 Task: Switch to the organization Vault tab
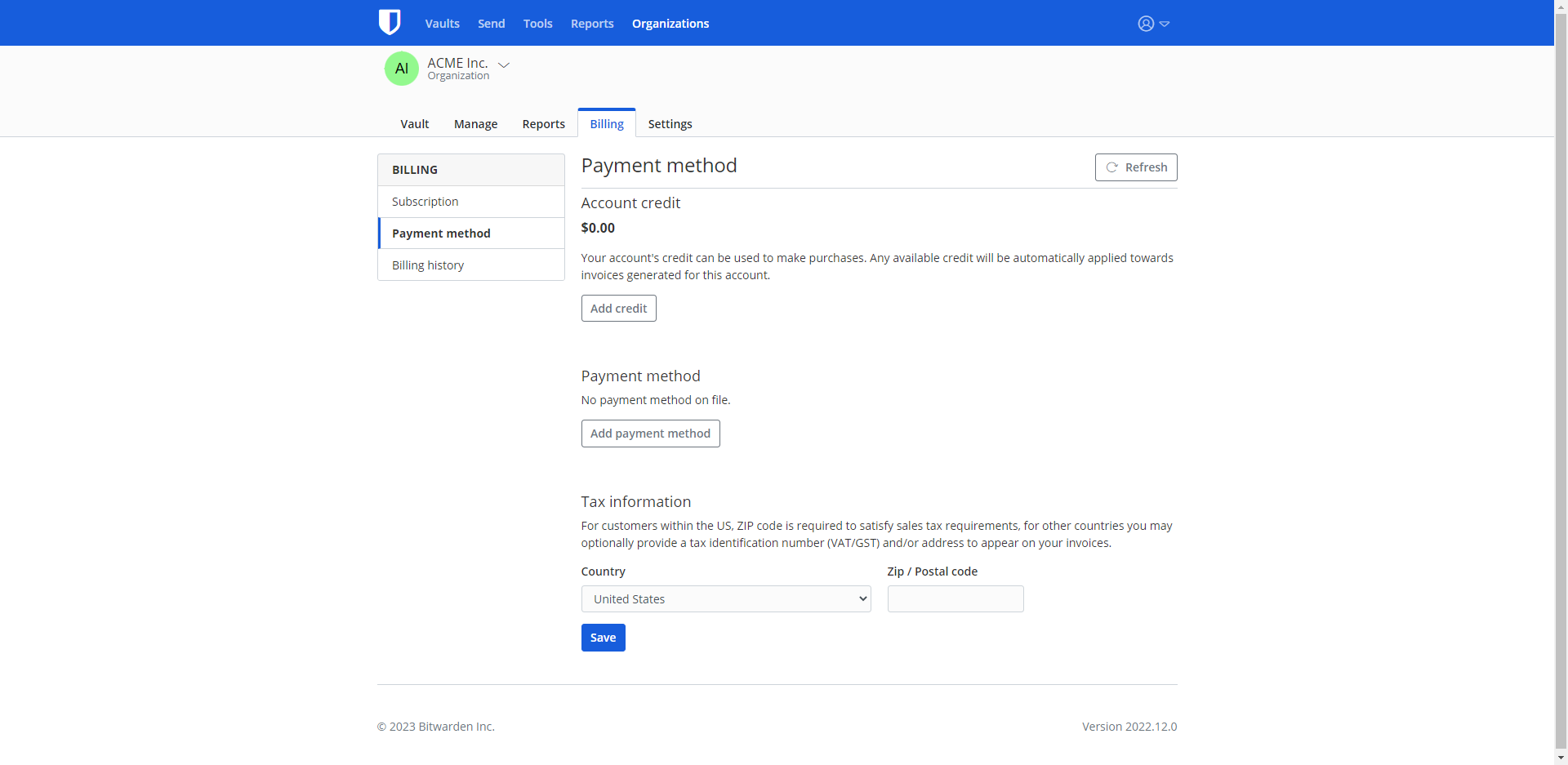[x=415, y=124]
